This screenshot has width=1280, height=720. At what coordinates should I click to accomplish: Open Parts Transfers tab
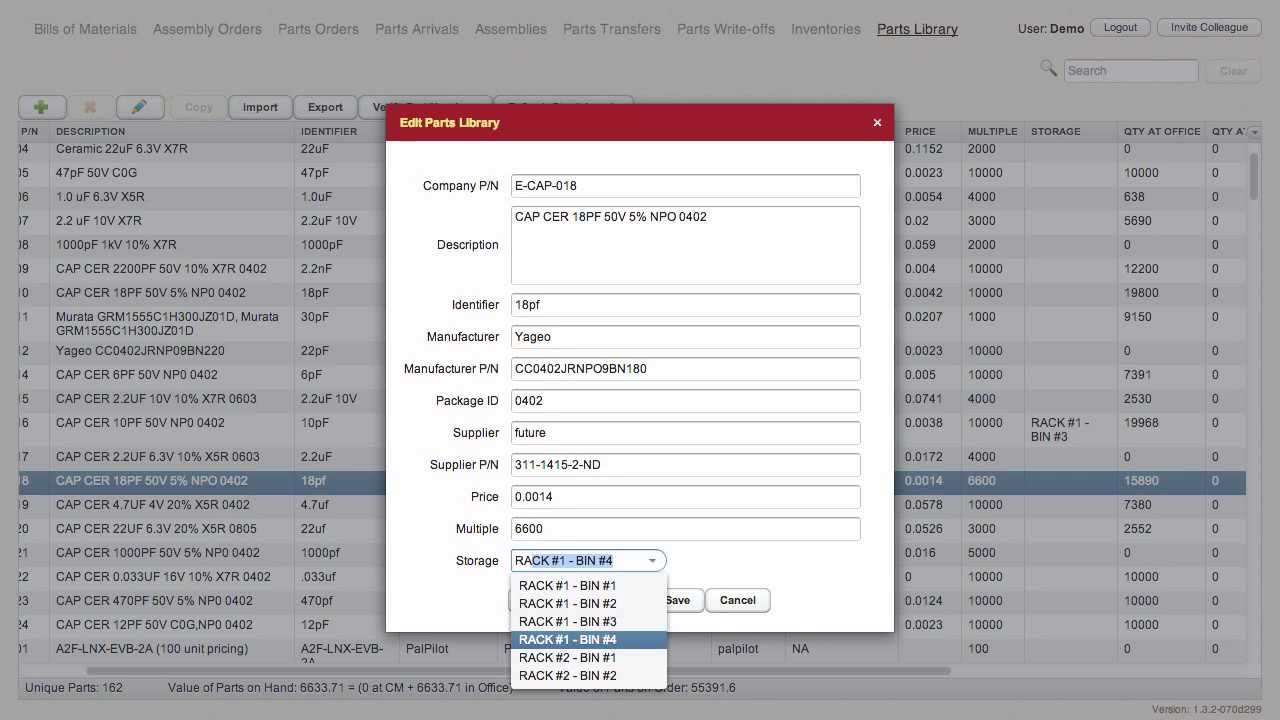click(x=612, y=29)
